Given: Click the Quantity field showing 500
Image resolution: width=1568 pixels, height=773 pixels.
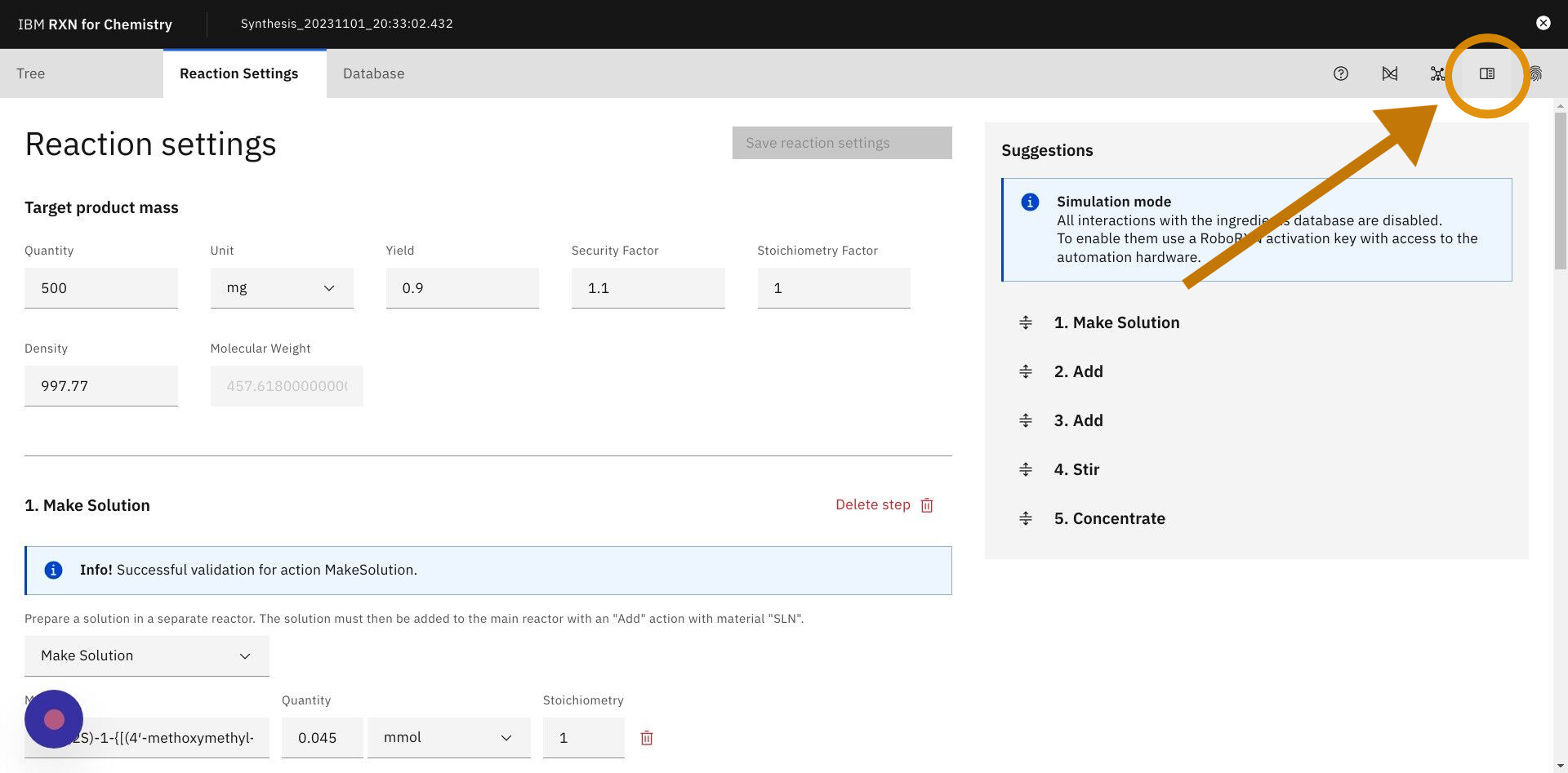Looking at the screenshot, I should pos(101,288).
